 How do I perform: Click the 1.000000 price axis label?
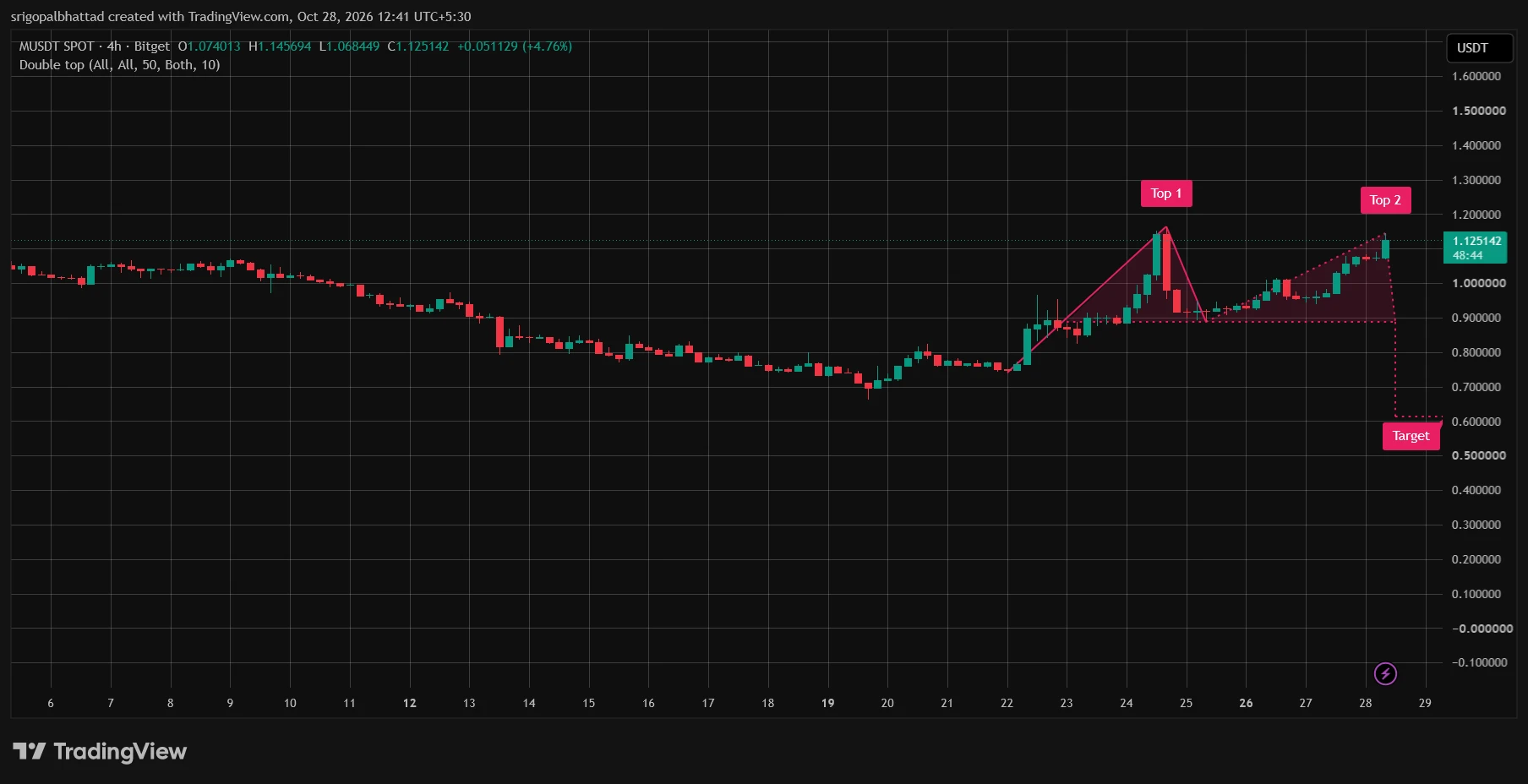pyautogui.click(x=1478, y=283)
